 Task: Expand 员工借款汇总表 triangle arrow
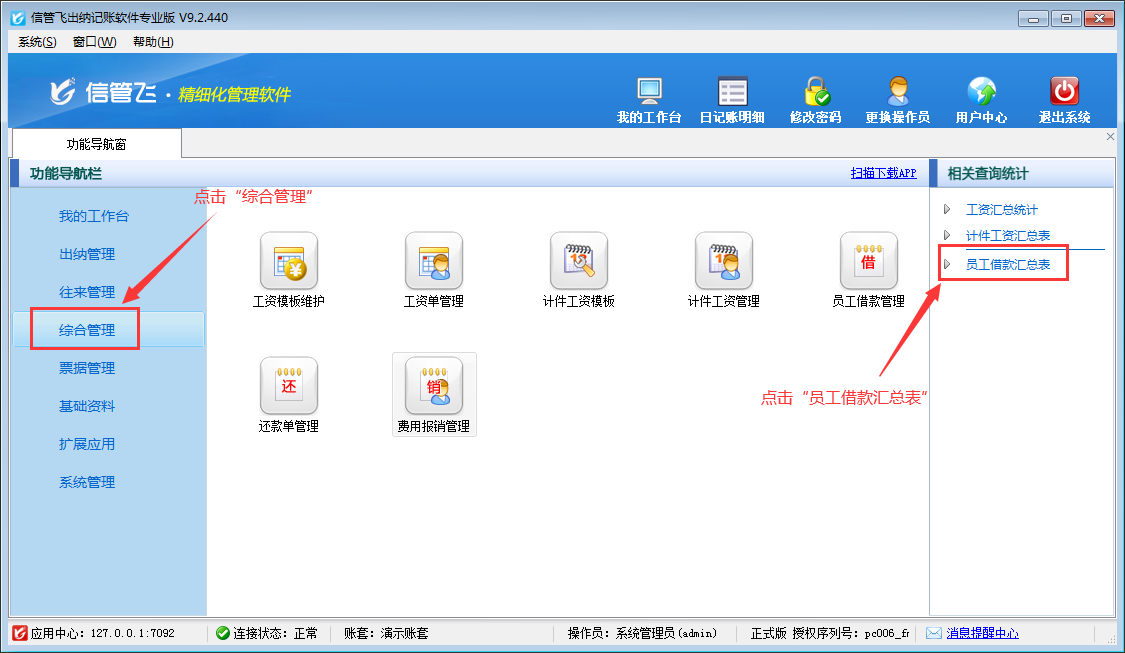coord(948,265)
